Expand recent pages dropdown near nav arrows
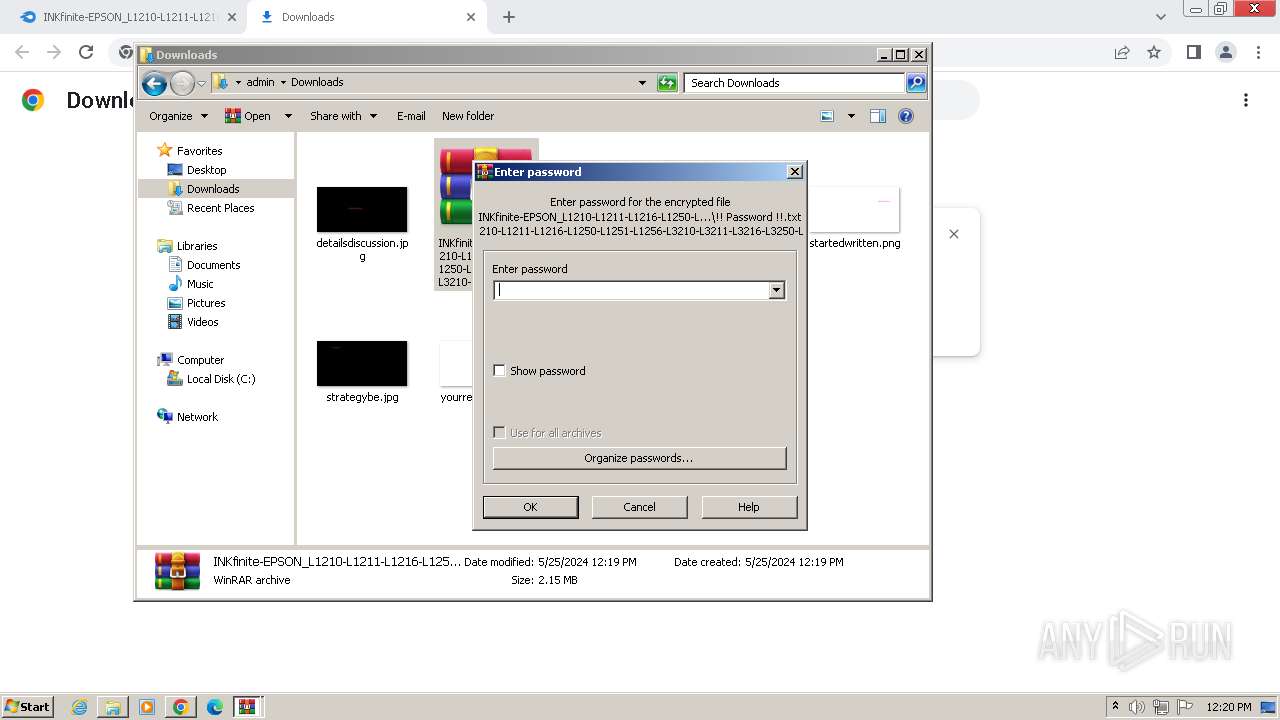This screenshot has width=1280, height=720. [201, 83]
